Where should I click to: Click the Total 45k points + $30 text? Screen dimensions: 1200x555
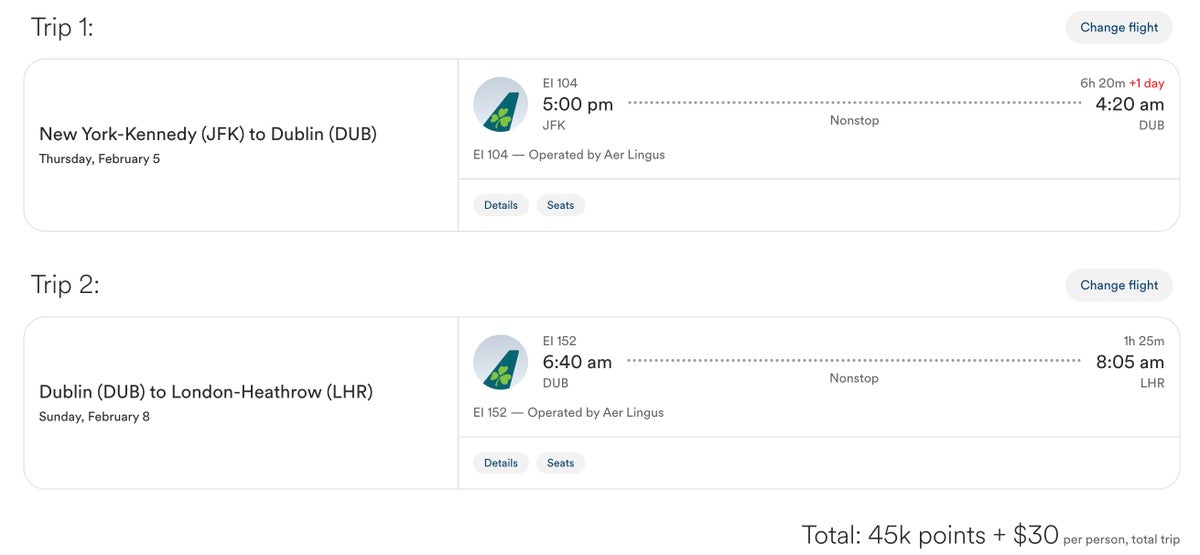tap(930, 535)
